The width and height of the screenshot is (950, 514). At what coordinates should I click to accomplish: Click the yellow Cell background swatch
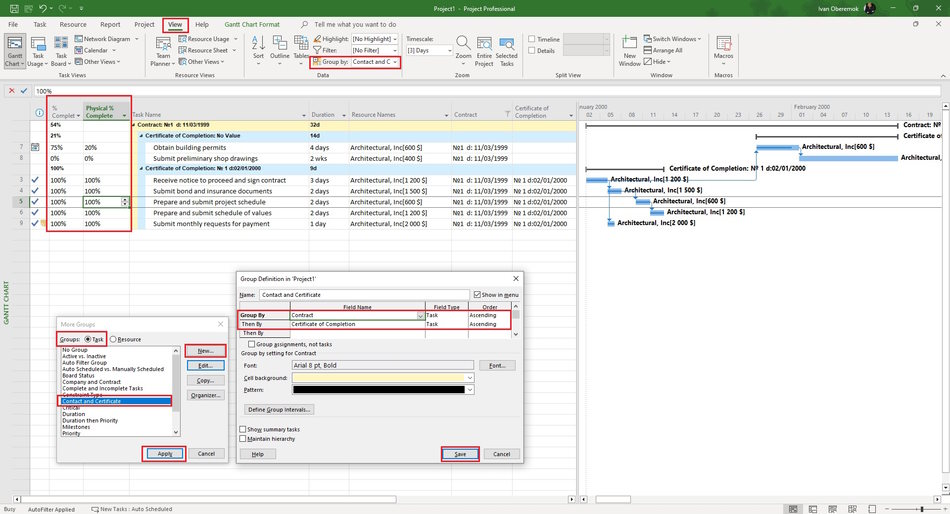[x=379, y=378]
